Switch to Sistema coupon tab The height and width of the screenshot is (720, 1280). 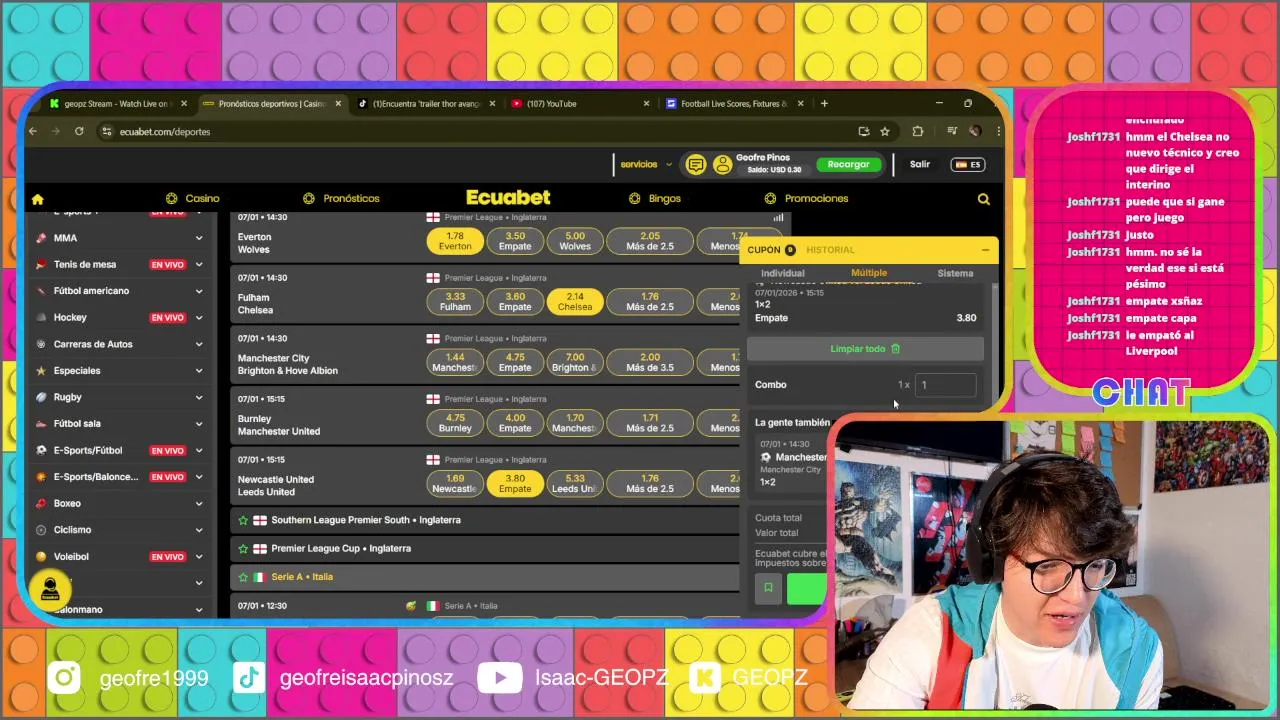pyautogui.click(x=955, y=273)
